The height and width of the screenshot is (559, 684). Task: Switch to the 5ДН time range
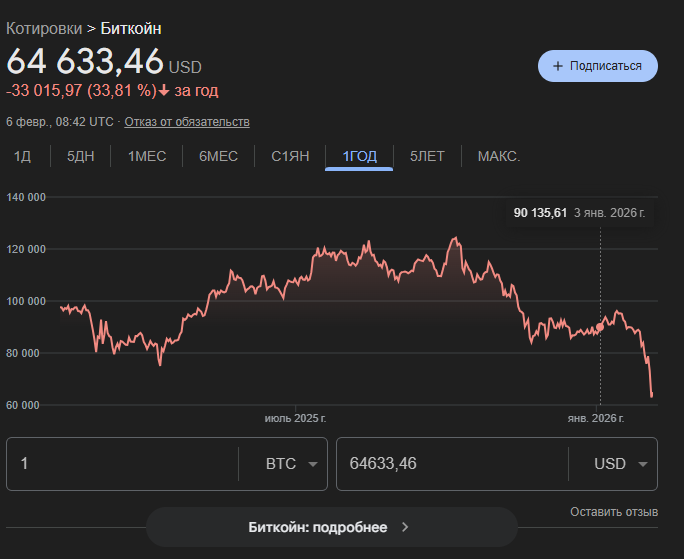[x=80, y=156]
